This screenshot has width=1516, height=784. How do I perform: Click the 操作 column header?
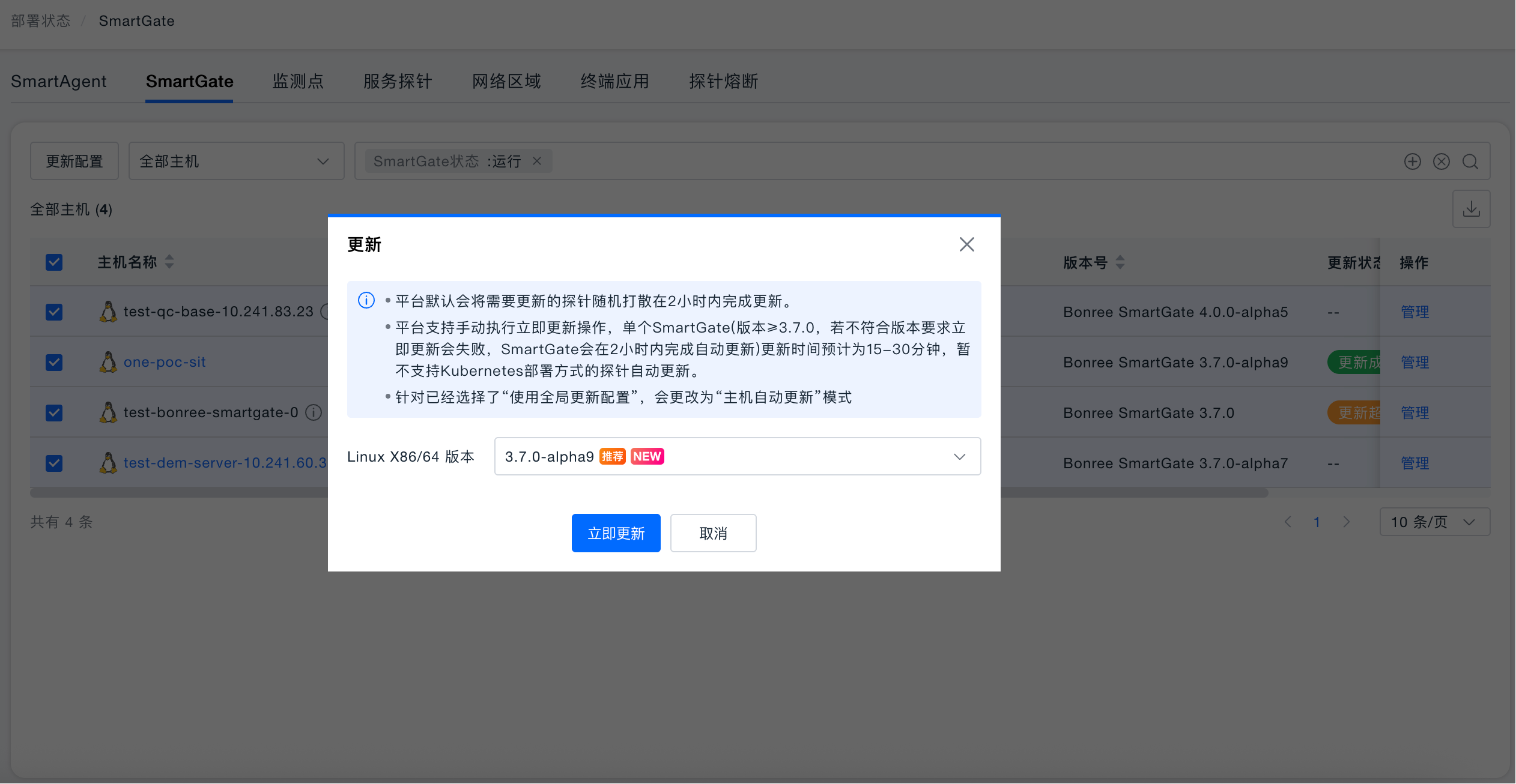(x=1414, y=262)
